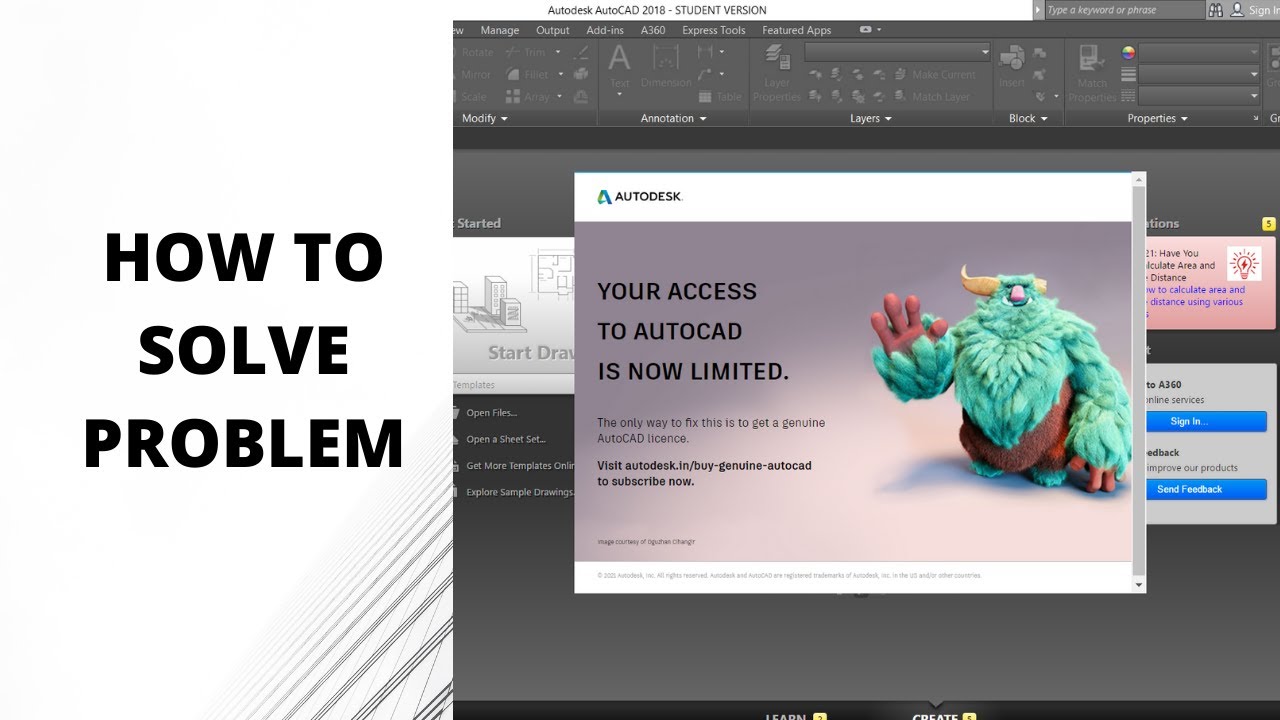Switch to the Add-ins ribbon tab

605,30
